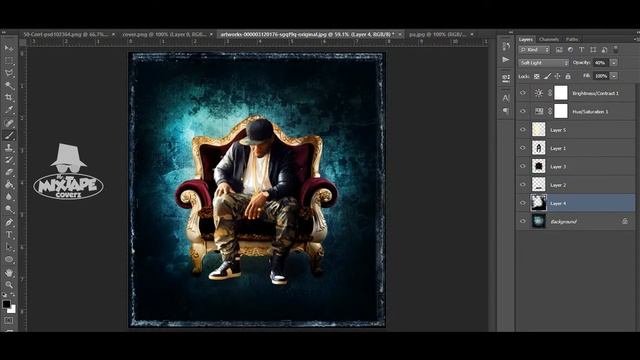Viewport: 640px width, 360px height.
Task: Select the Horizontal Type tool
Action: point(9,235)
